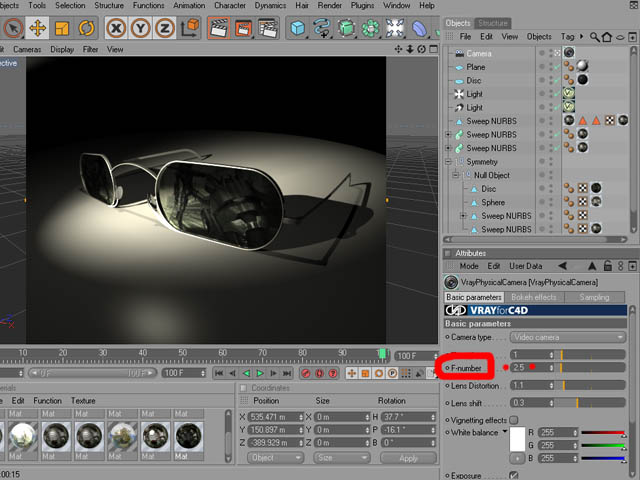Switch to the Structure tab
The image size is (640, 480).
[x=492, y=23]
